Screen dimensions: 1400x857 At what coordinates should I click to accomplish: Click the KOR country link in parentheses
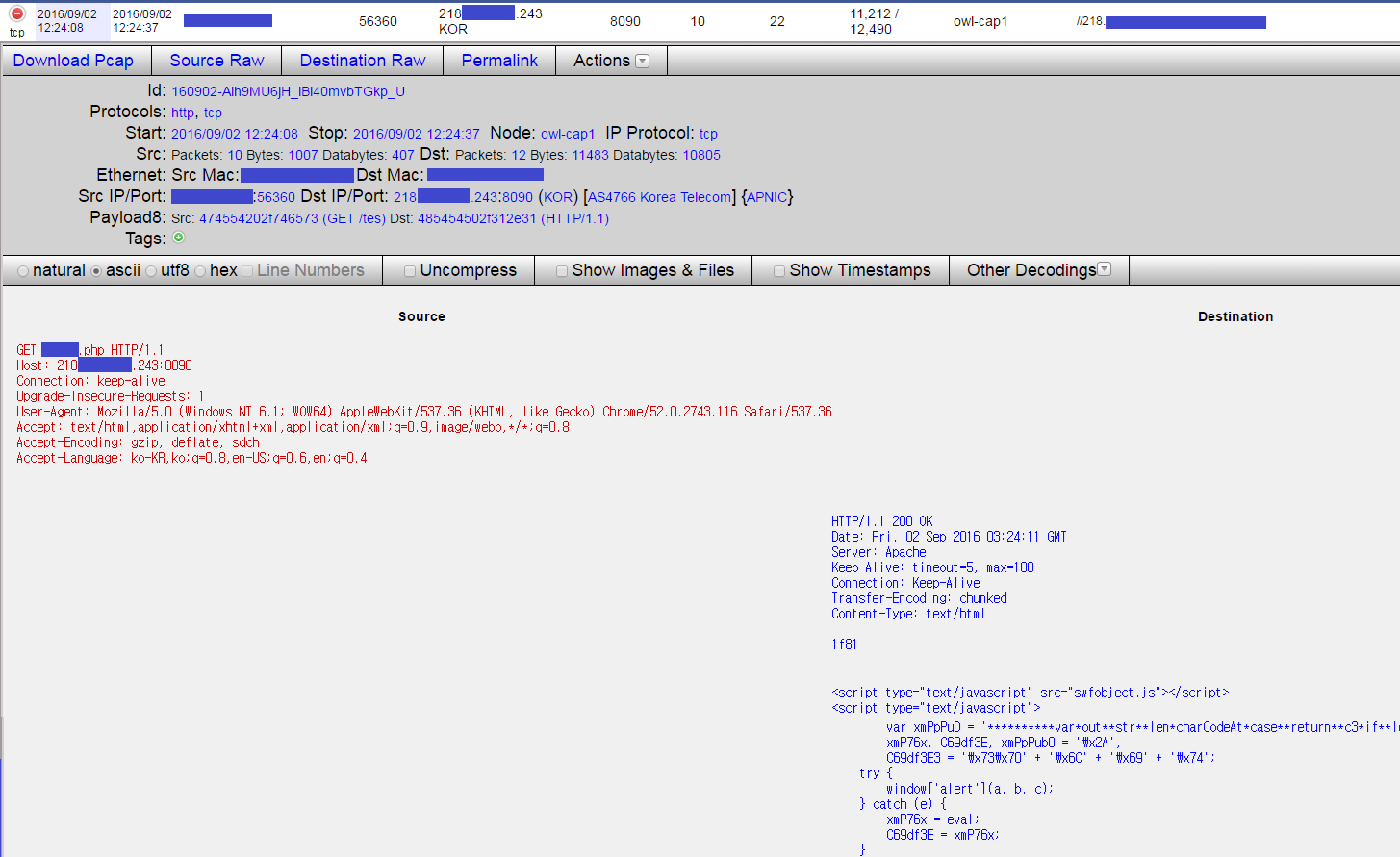[558, 197]
